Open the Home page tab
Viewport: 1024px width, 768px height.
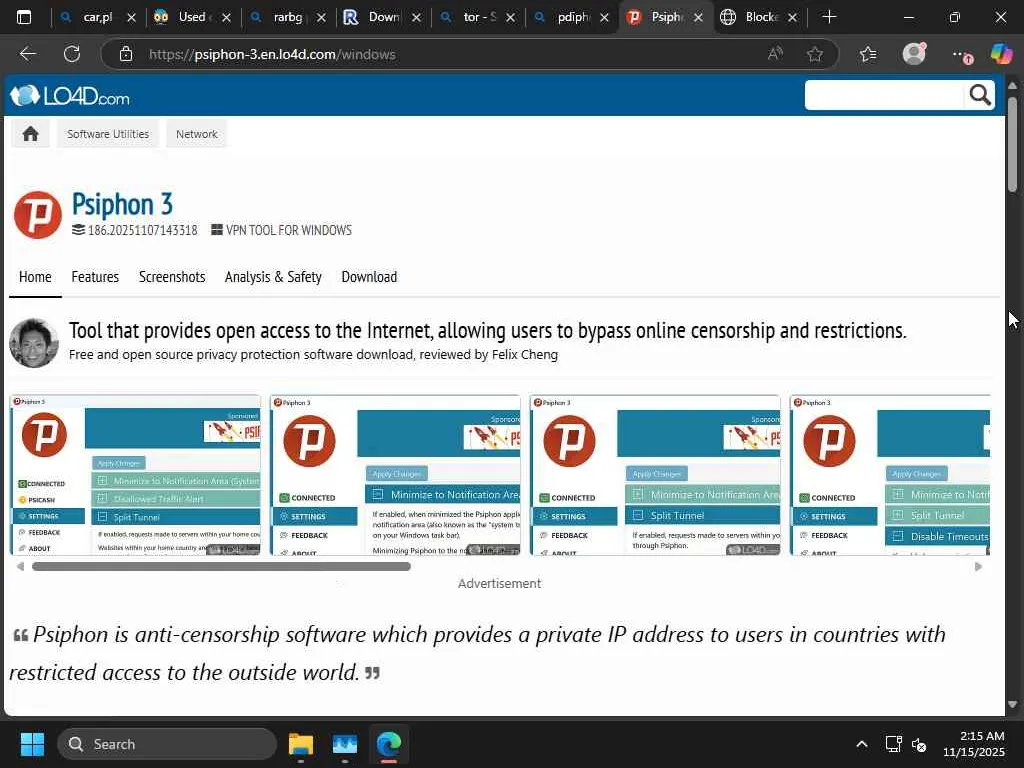(35, 277)
